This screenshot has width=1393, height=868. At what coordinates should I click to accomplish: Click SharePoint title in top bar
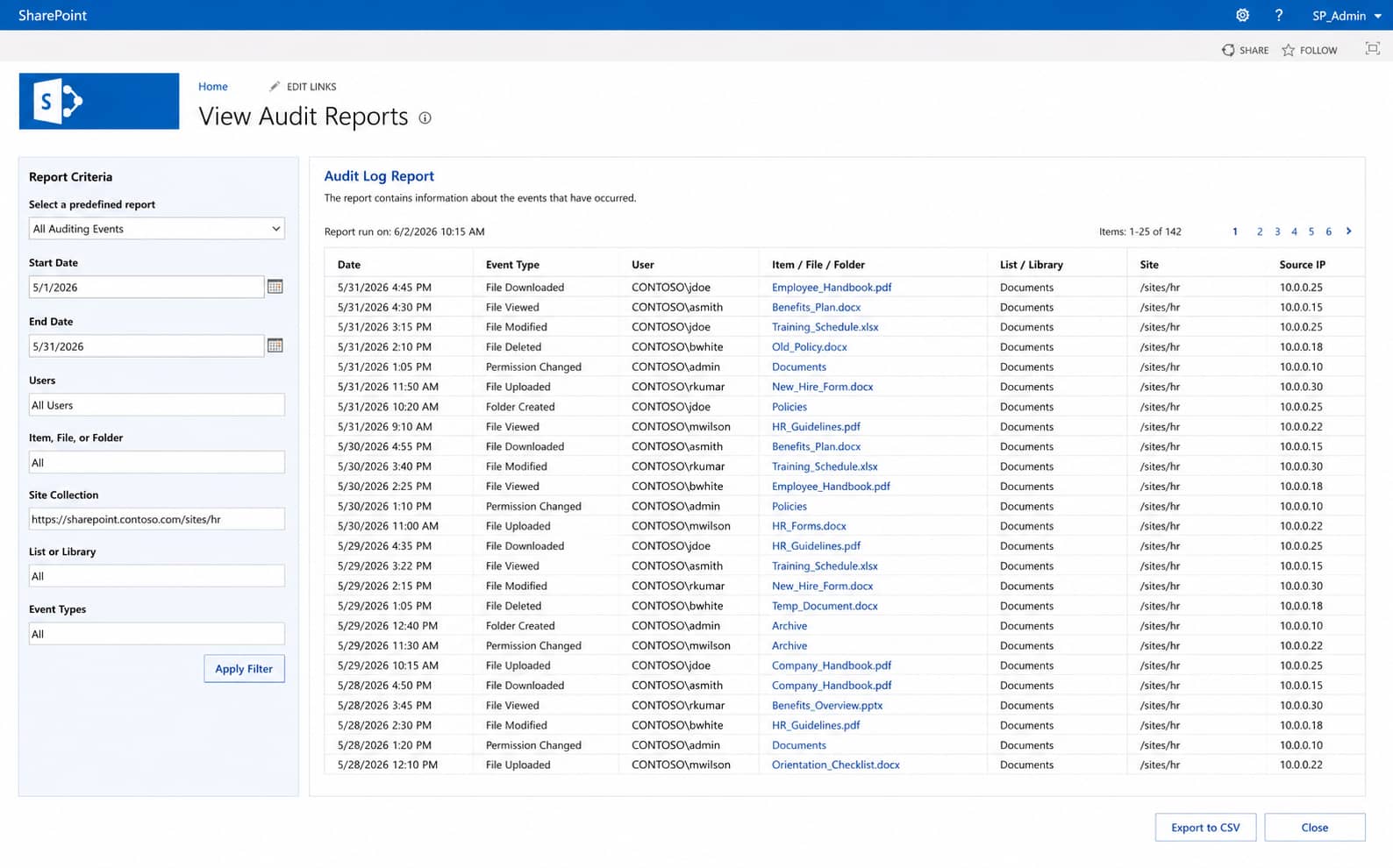[53, 15]
